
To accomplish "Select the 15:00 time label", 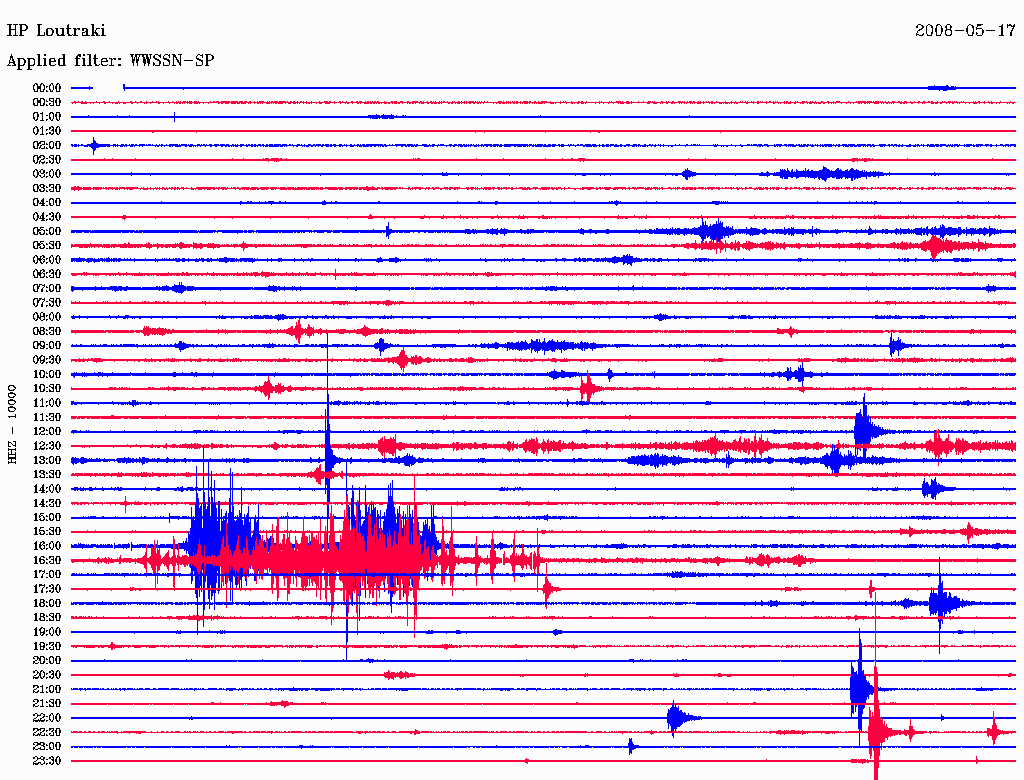I will [x=47, y=517].
